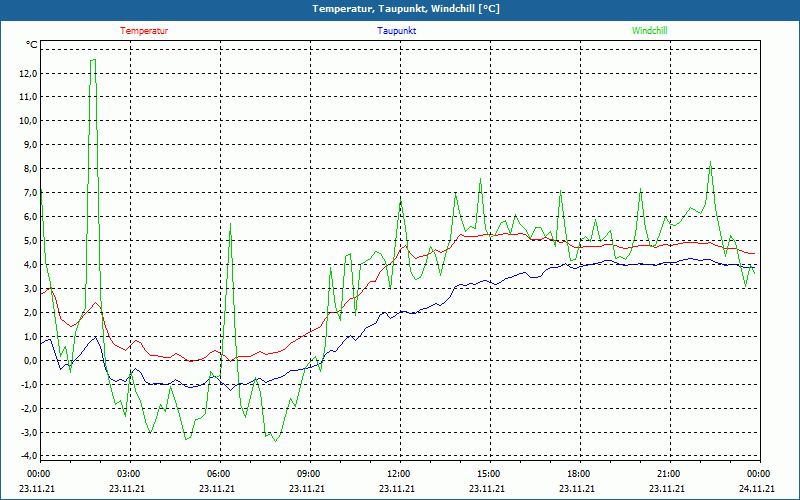Click the 03:00 time label
This screenshot has height=500, width=800.
pyautogui.click(x=129, y=474)
